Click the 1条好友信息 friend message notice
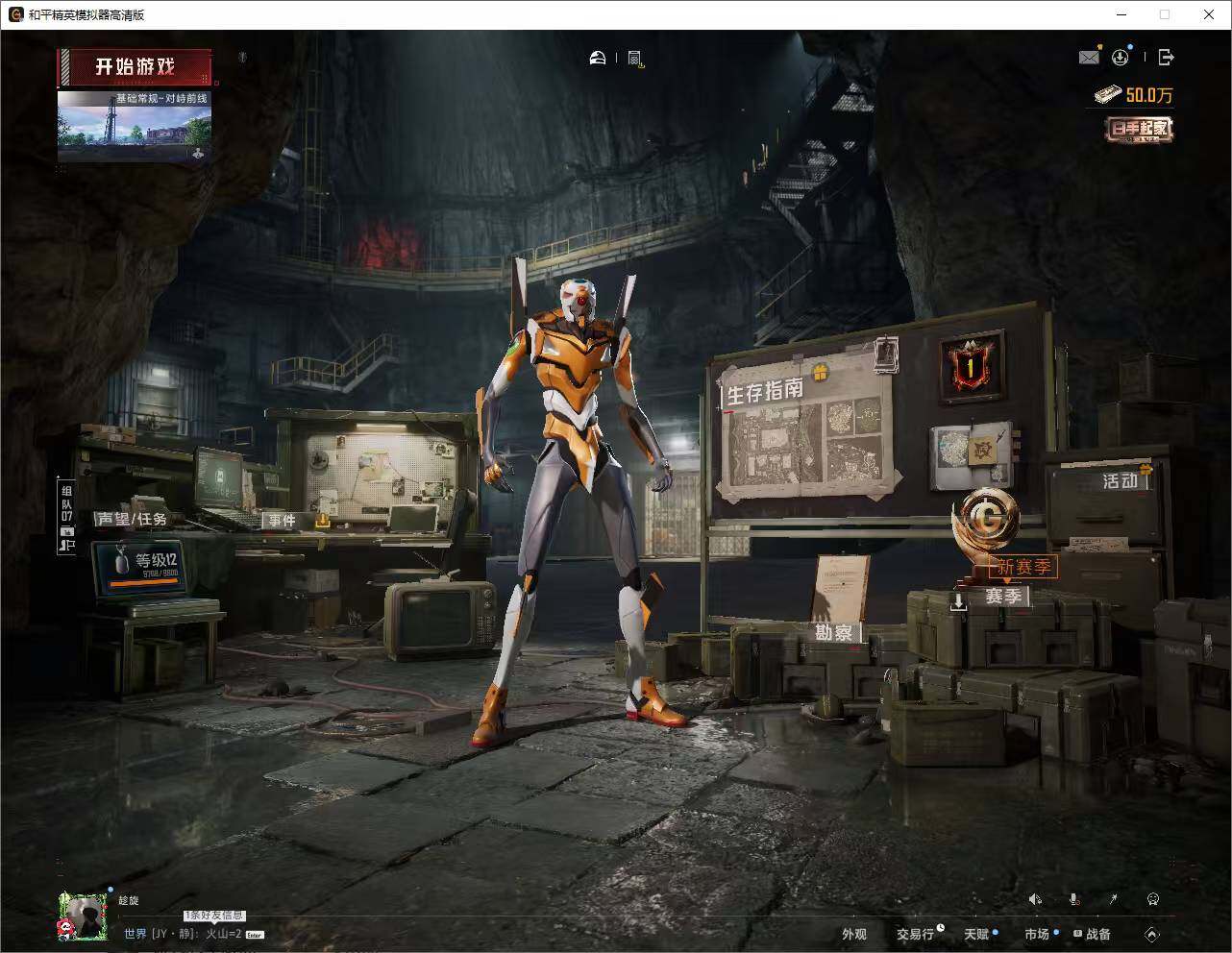This screenshot has width=1232, height=953. coord(214,916)
